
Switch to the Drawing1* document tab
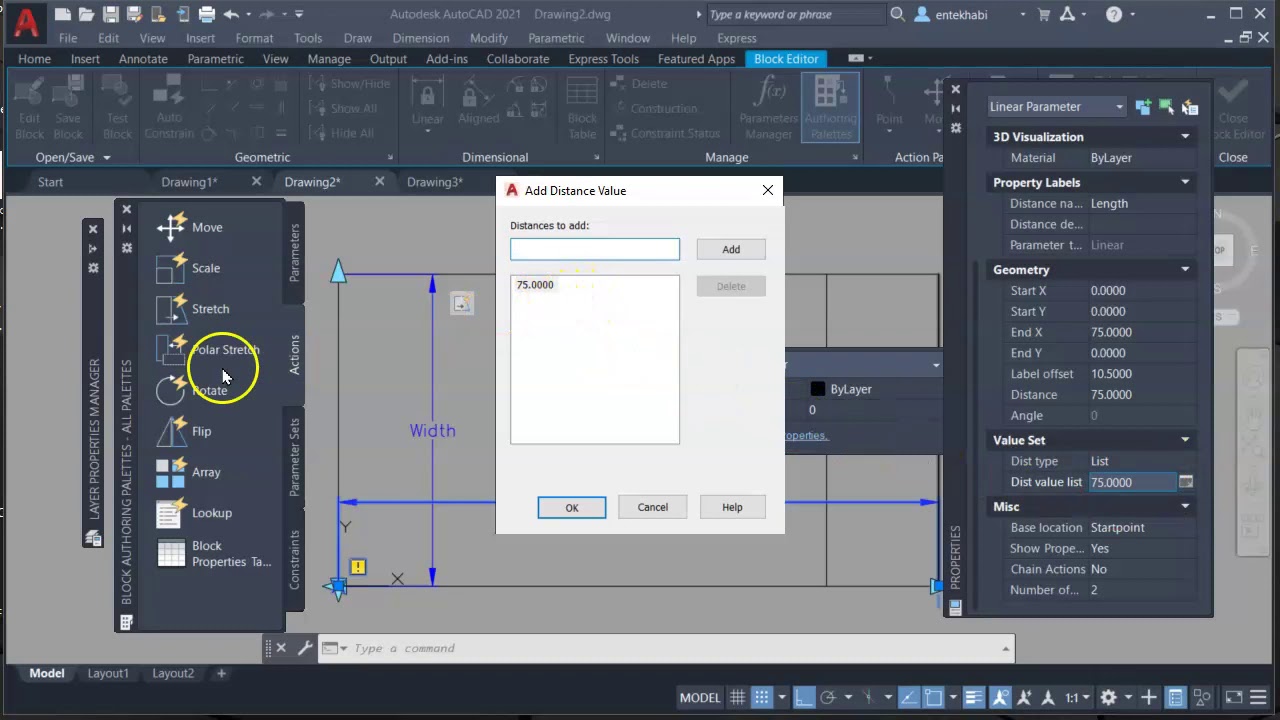(x=190, y=182)
